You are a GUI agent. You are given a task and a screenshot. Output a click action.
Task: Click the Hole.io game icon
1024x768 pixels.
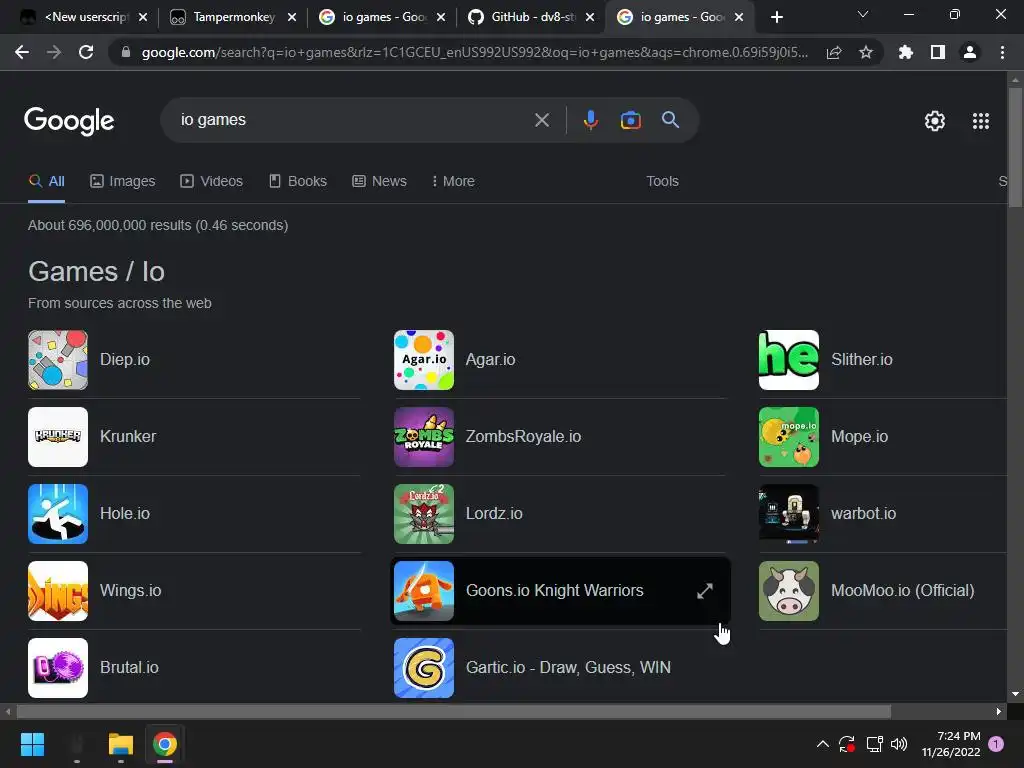(58, 514)
